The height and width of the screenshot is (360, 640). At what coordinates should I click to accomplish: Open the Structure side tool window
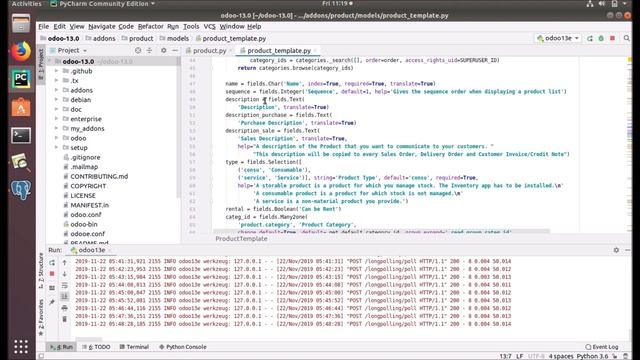[41, 271]
